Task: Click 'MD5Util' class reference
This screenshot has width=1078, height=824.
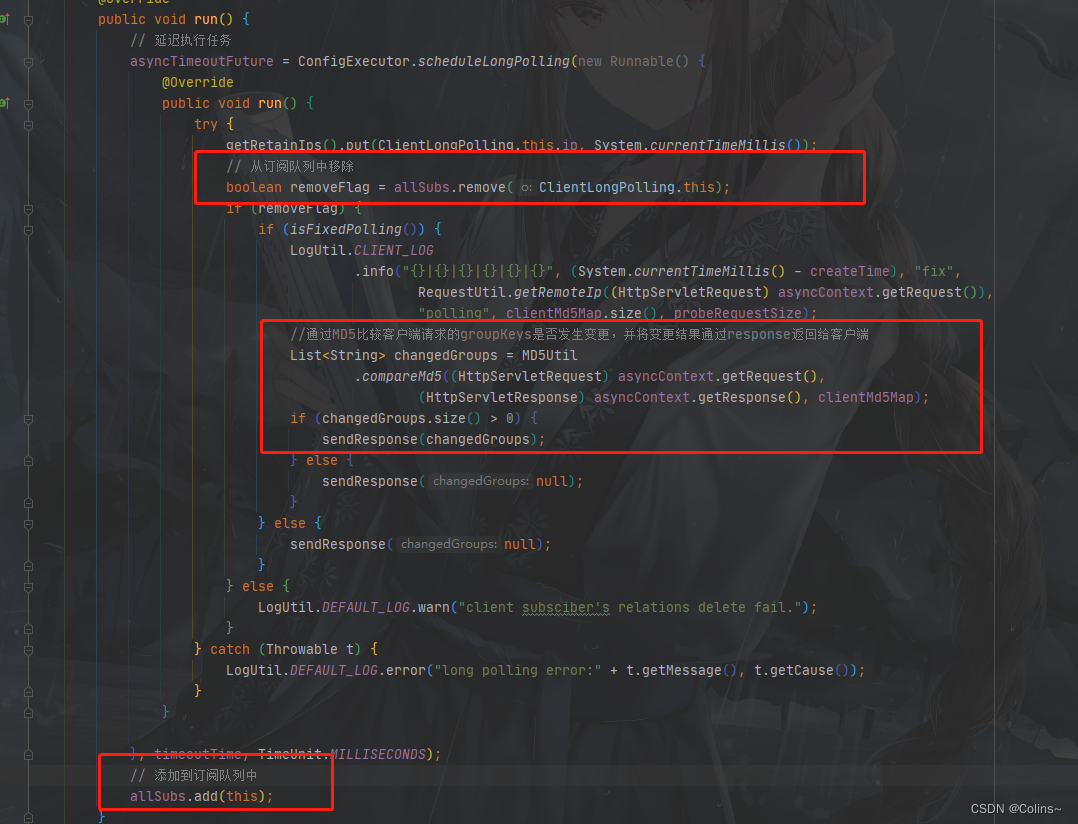Action: pyautogui.click(x=549, y=355)
